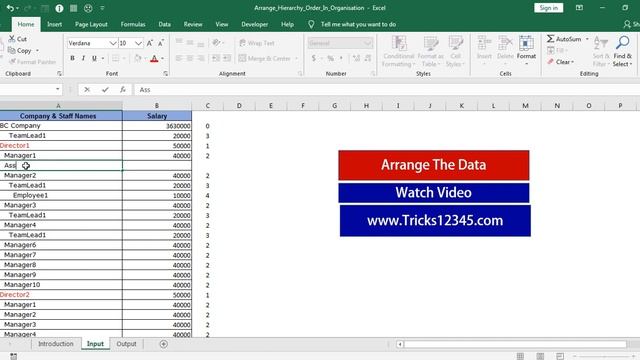Click the Ribbon Display Options icon
This screenshot has height=360, width=640.
579,8
